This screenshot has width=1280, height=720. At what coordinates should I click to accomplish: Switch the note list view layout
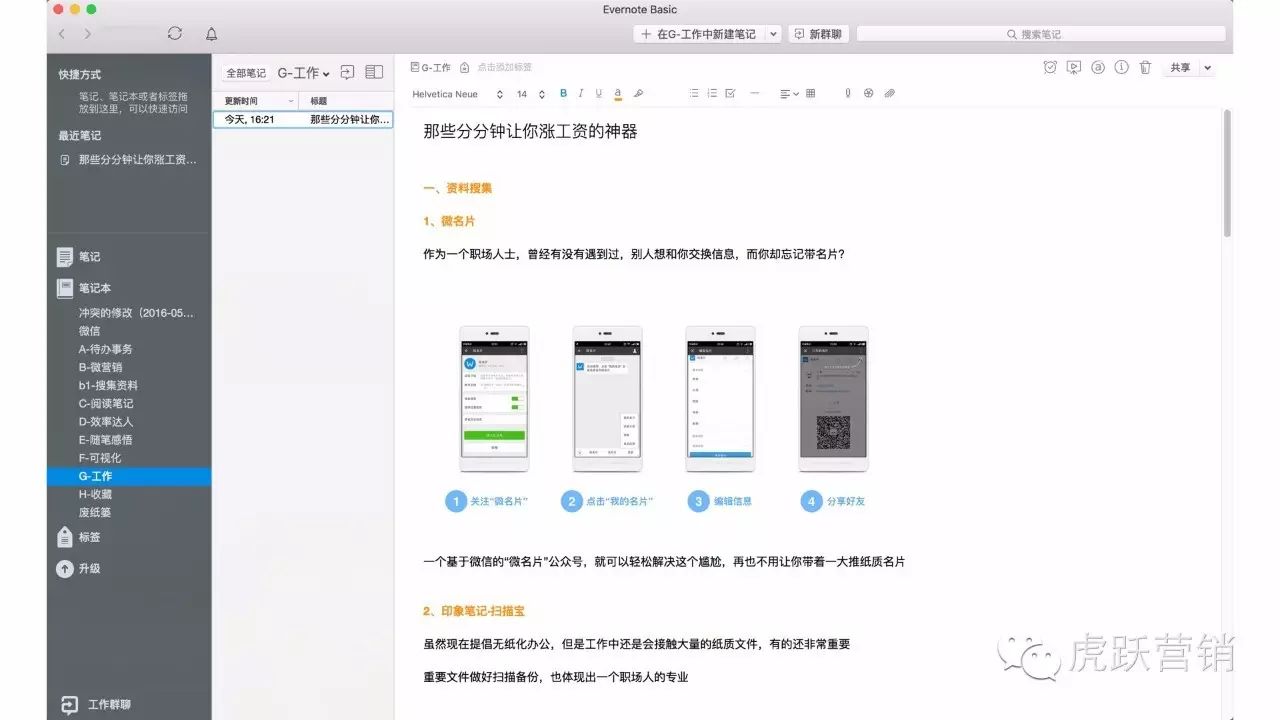point(374,72)
